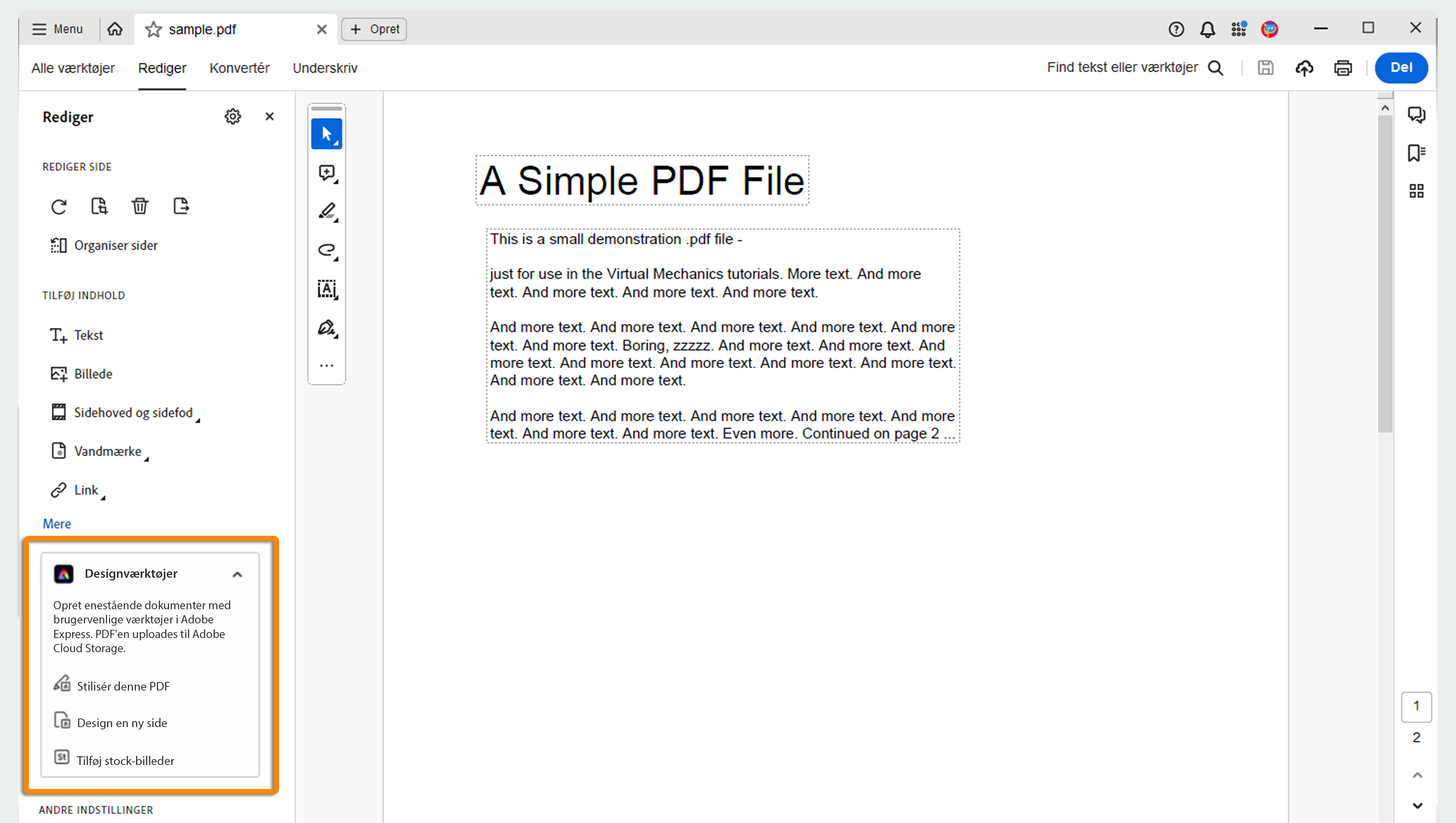Star sample.pdf as favorite
This screenshot has height=823, width=1456.
click(x=153, y=29)
